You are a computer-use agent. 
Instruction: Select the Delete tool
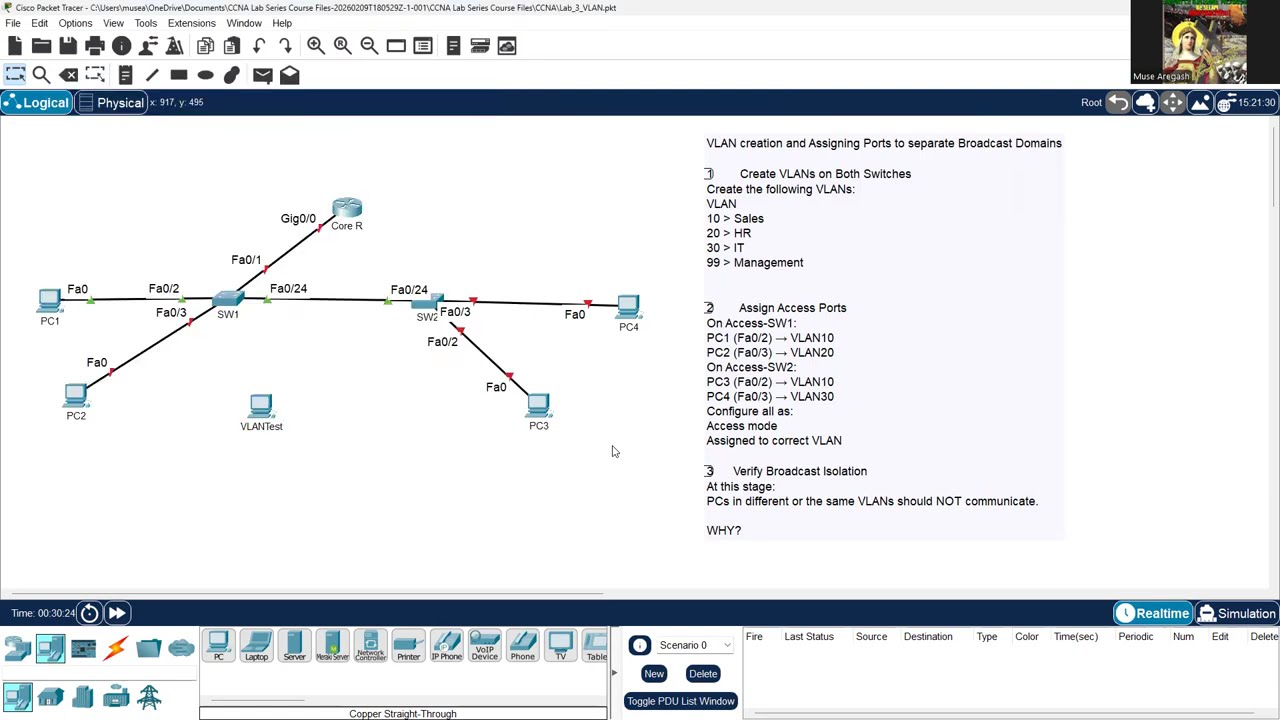pyautogui.click(x=69, y=75)
